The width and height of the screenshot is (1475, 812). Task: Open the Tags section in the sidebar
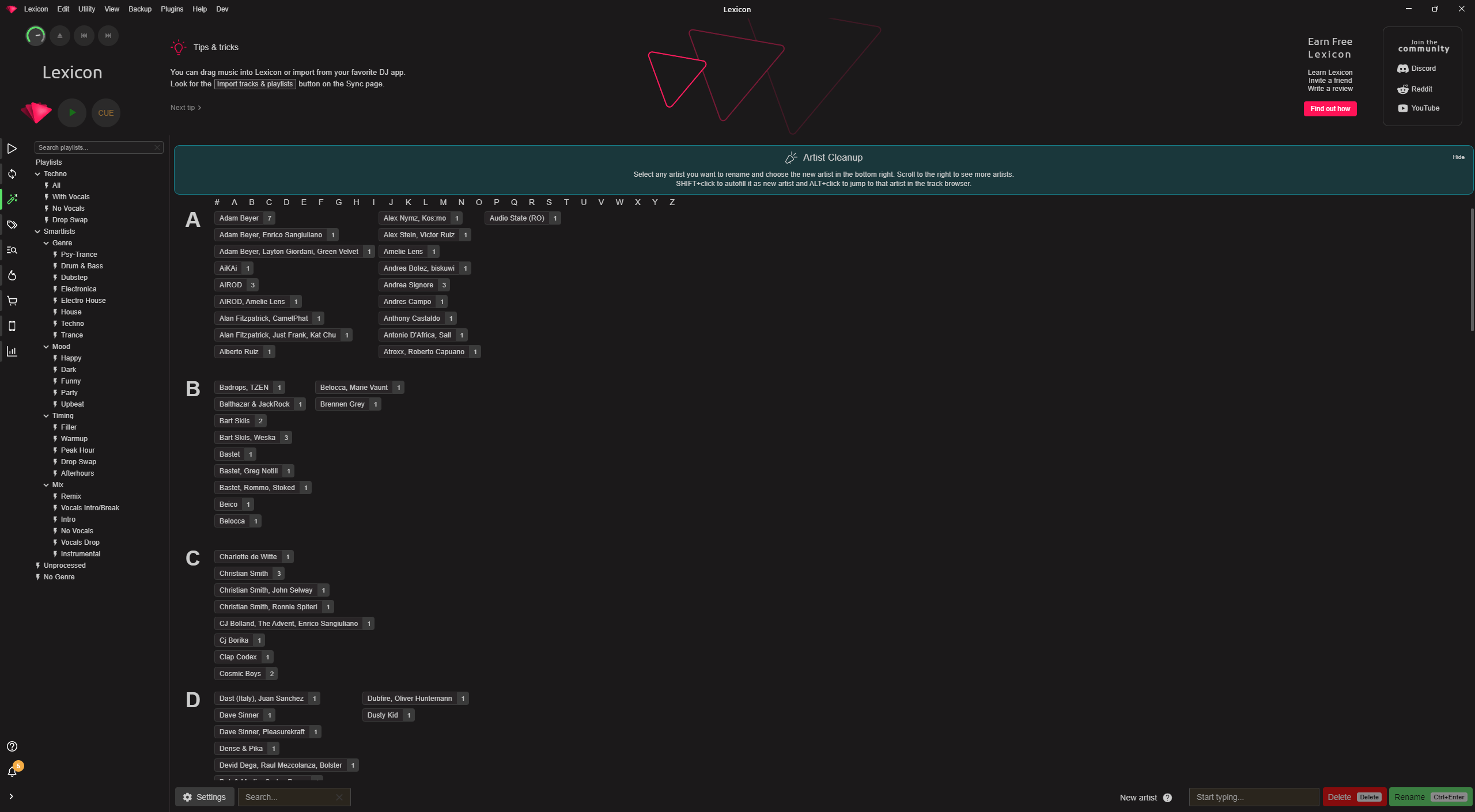(x=12, y=225)
